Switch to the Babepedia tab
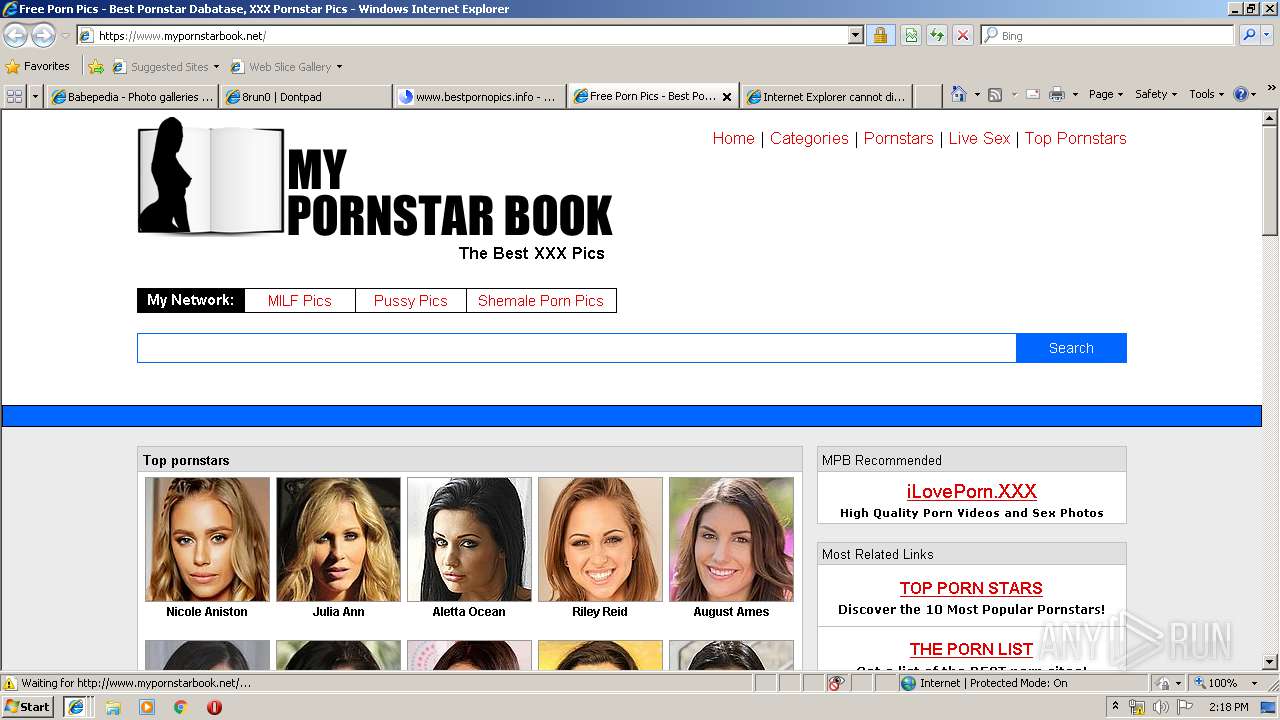 coord(132,97)
